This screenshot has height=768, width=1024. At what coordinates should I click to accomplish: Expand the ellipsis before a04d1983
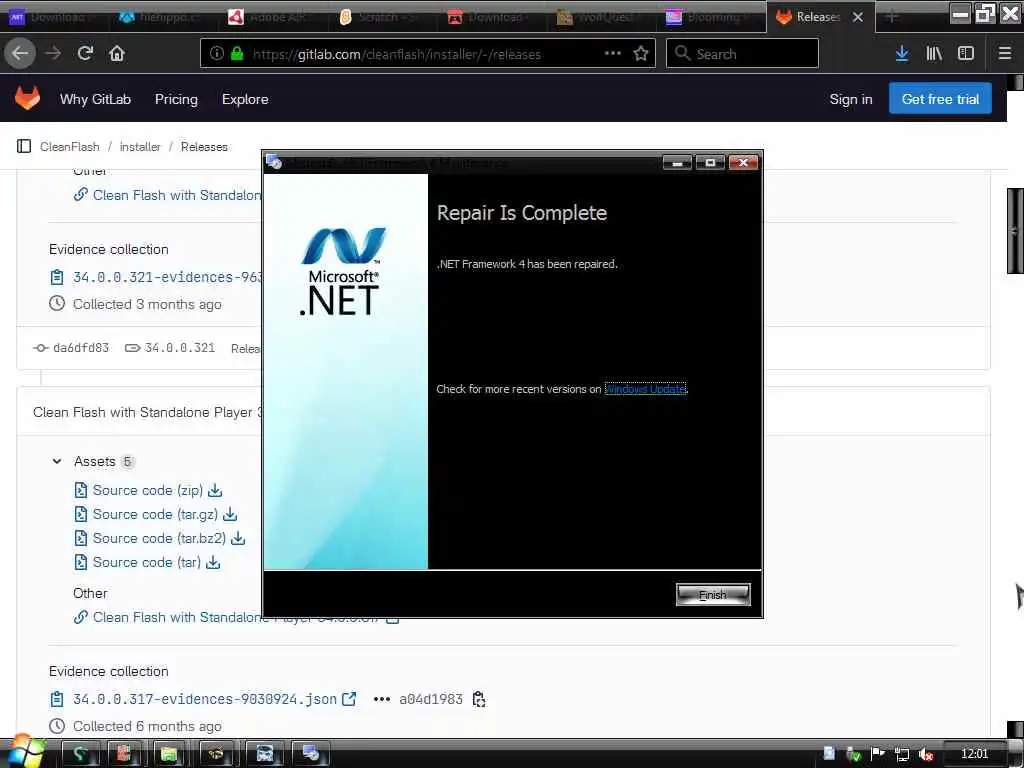(x=381, y=699)
